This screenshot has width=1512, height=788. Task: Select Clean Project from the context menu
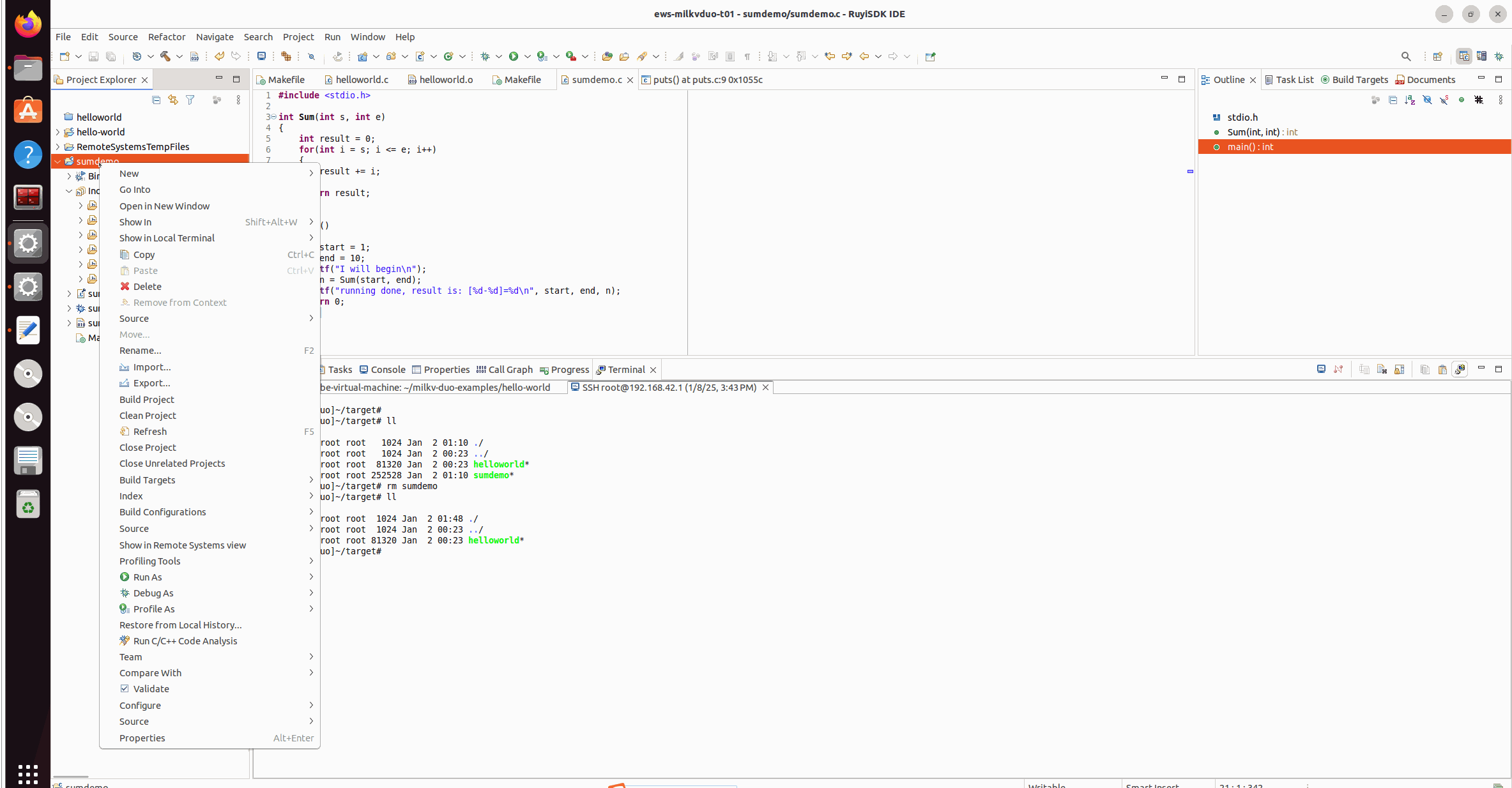[148, 415]
